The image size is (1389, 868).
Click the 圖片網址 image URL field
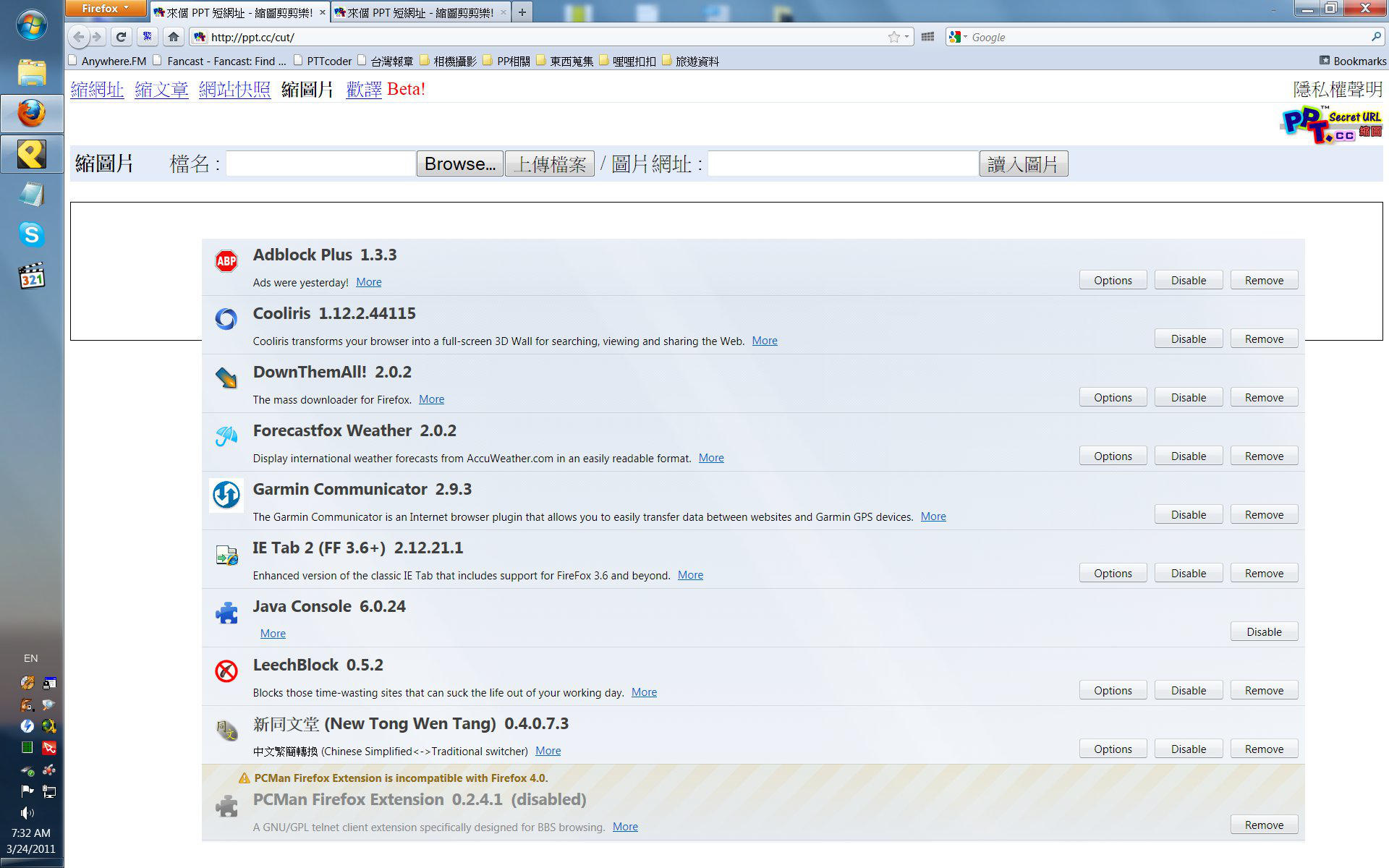(842, 164)
